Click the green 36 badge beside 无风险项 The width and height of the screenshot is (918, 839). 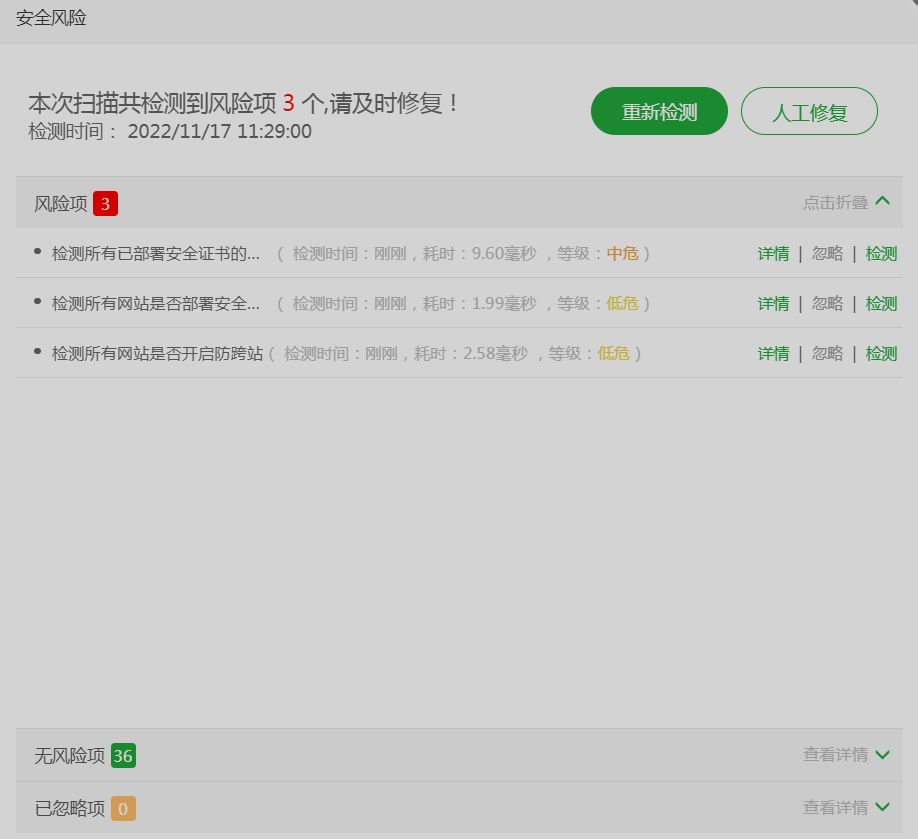[123, 756]
